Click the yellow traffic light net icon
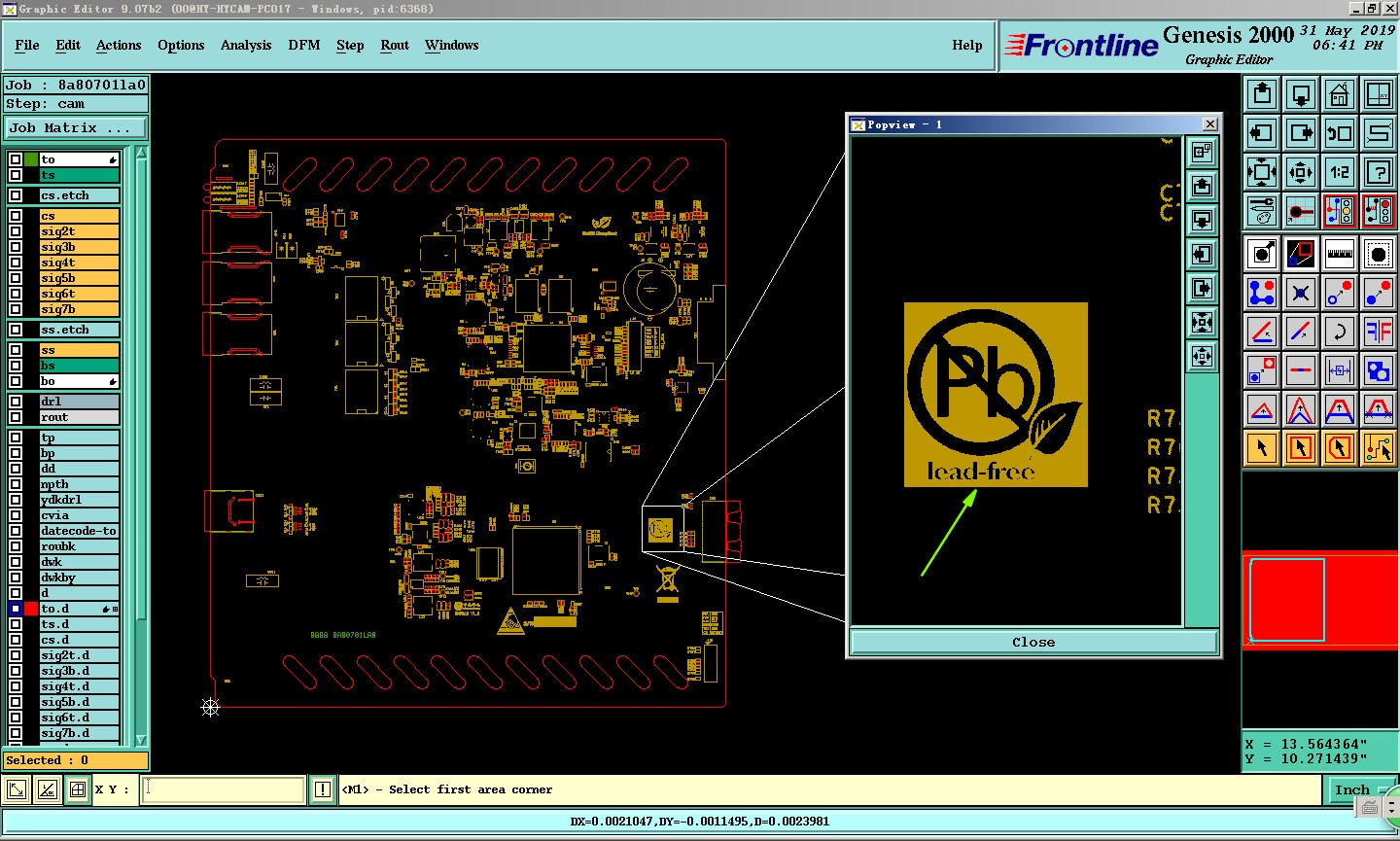 tap(1340, 210)
